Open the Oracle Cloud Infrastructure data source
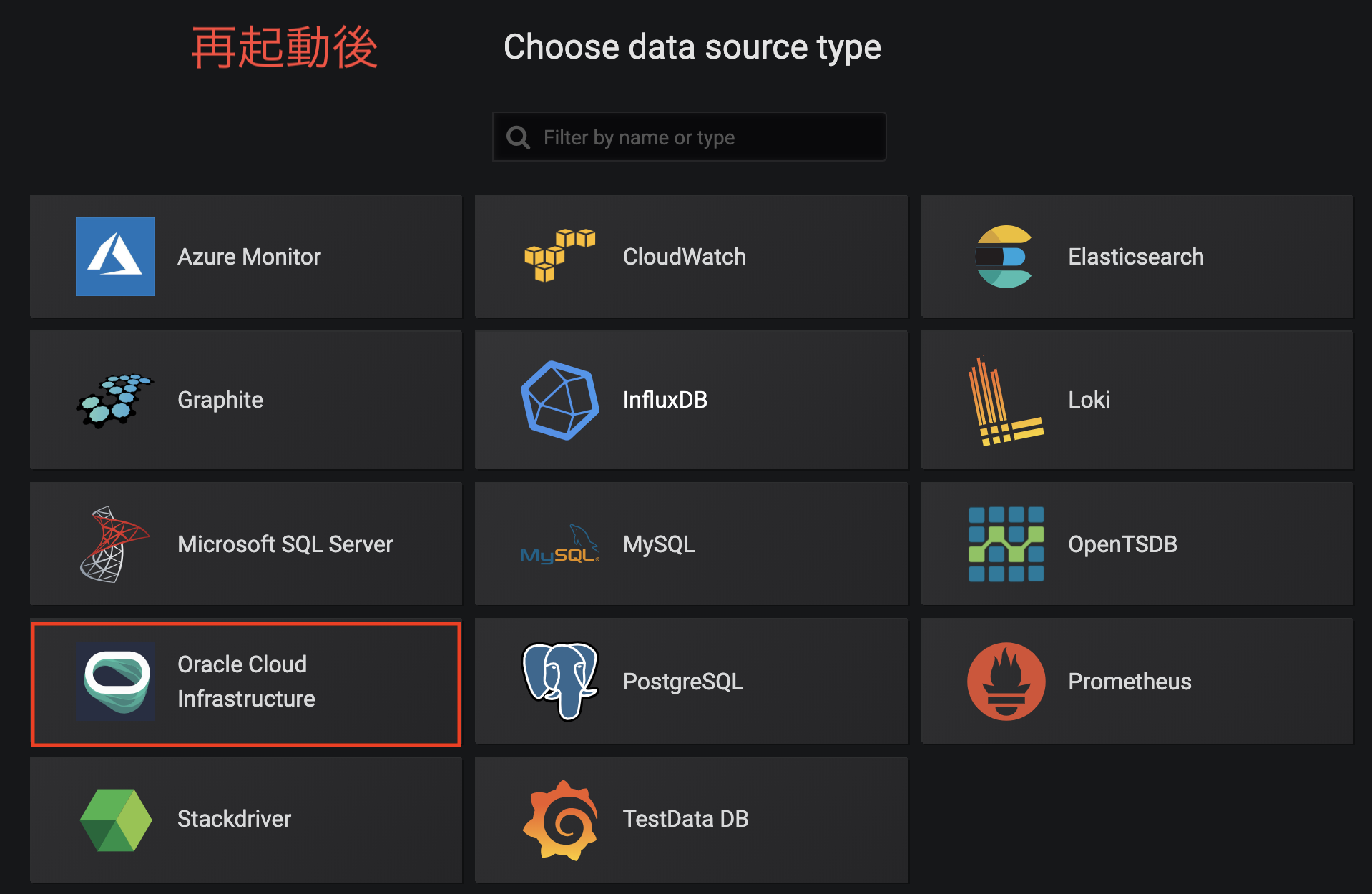The height and width of the screenshot is (894, 1372). (x=246, y=684)
